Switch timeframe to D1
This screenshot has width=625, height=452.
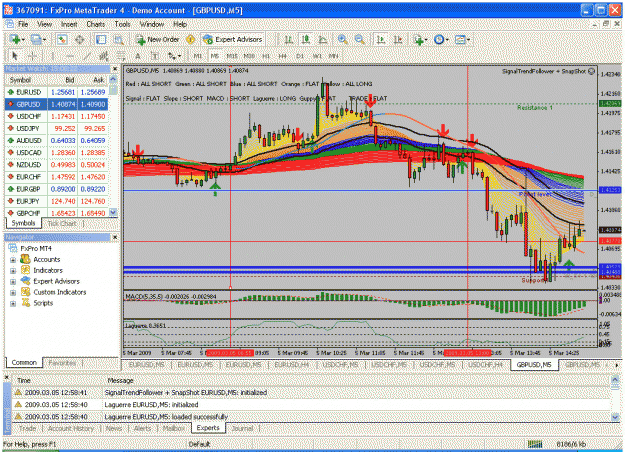click(x=300, y=56)
